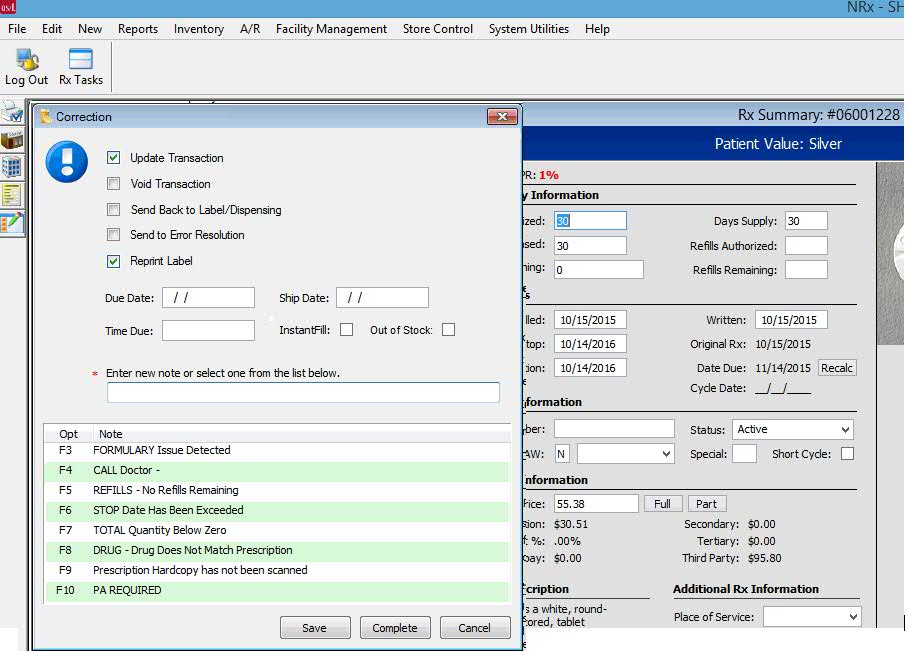Viewport: 909px width, 652px height.
Task: Select note F8 DRUG Does Not Match Prescription
Action: (x=277, y=551)
